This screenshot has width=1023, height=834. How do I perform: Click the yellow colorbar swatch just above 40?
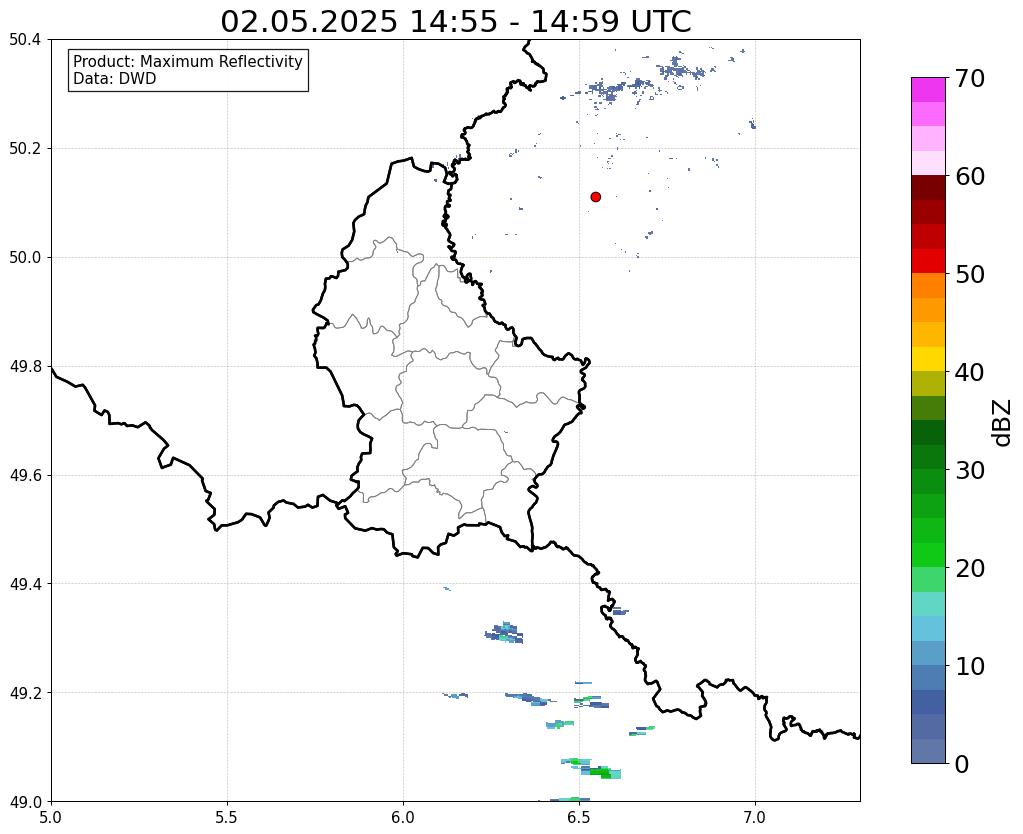(x=928, y=359)
